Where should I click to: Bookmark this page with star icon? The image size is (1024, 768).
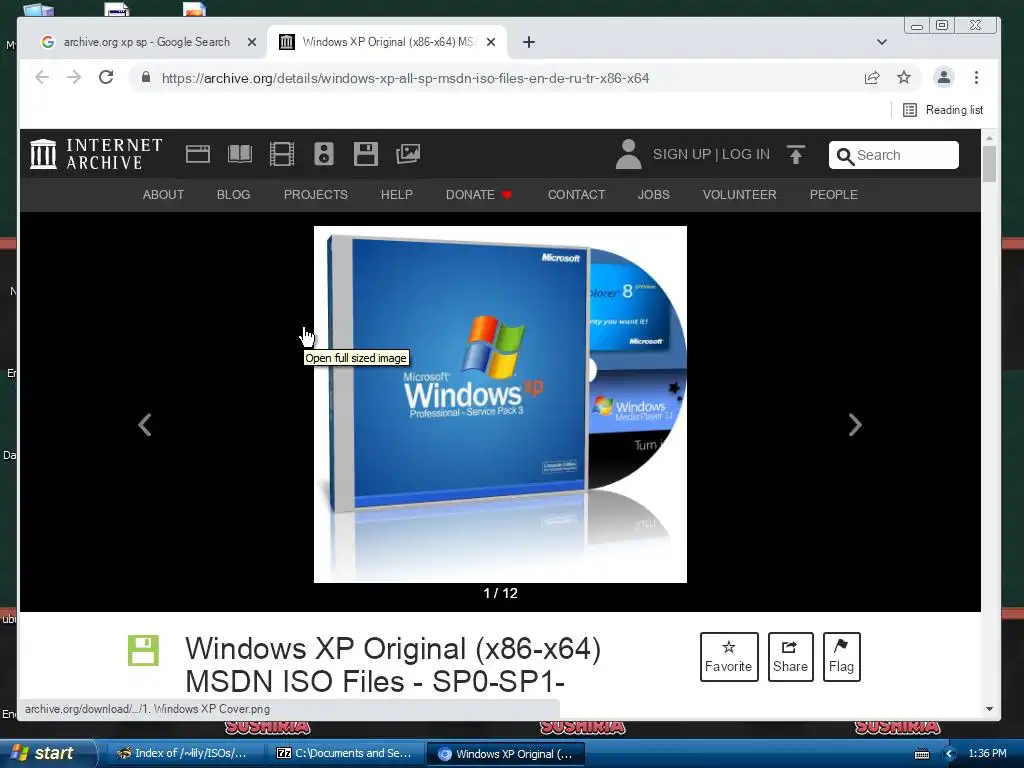coord(904,78)
